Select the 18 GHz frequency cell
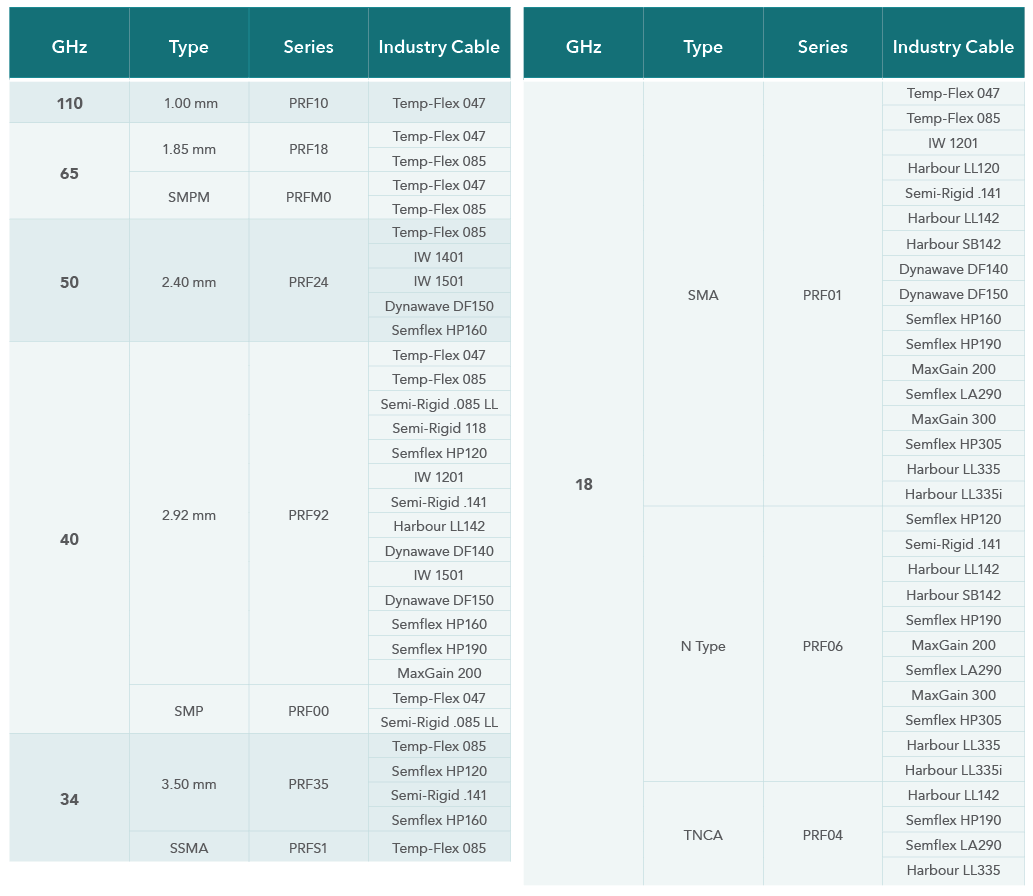The width and height of the screenshot is (1033, 896). (583, 484)
